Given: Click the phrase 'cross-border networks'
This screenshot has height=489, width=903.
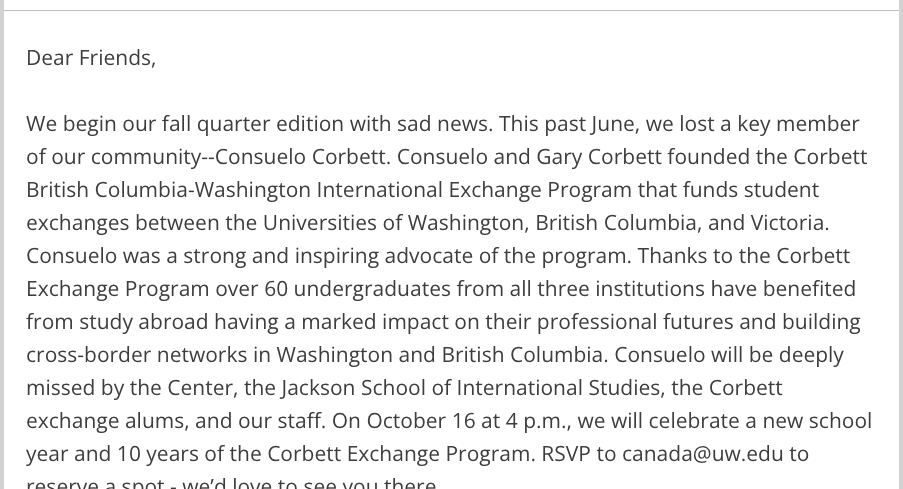Looking at the screenshot, I should click(136, 355).
